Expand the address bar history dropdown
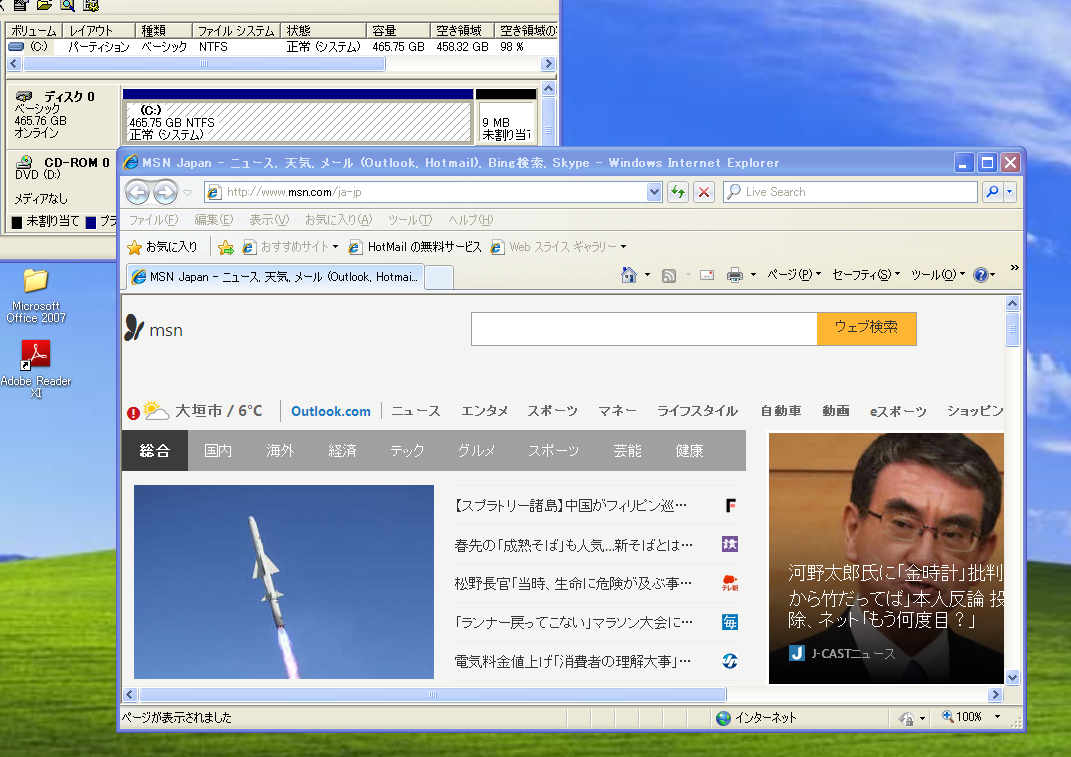 (654, 192)
